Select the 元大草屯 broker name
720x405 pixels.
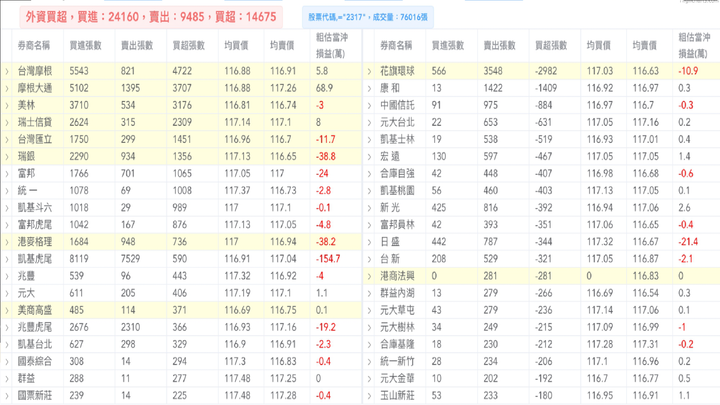tap(397, 310)
